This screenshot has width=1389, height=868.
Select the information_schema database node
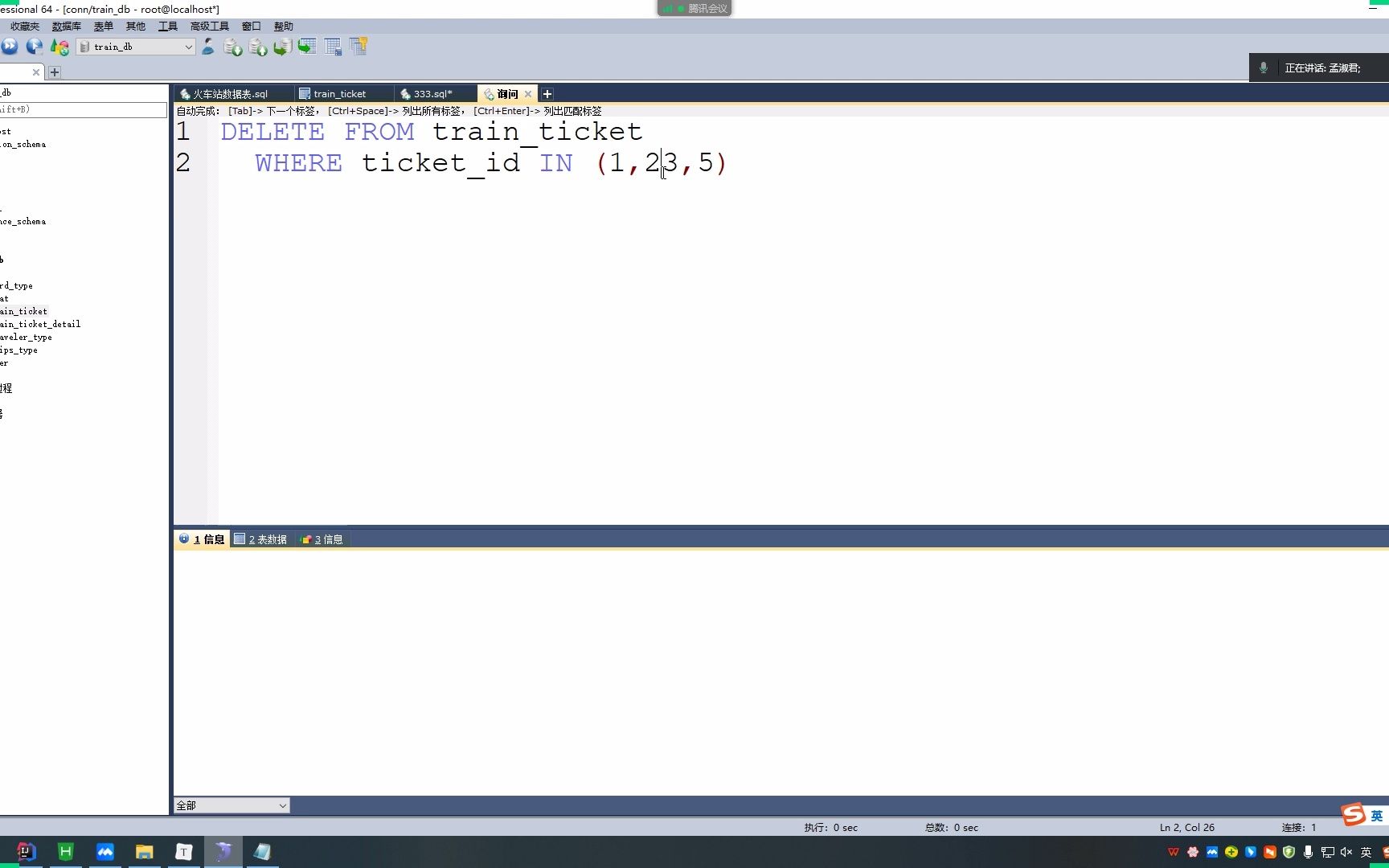[23, 144]
